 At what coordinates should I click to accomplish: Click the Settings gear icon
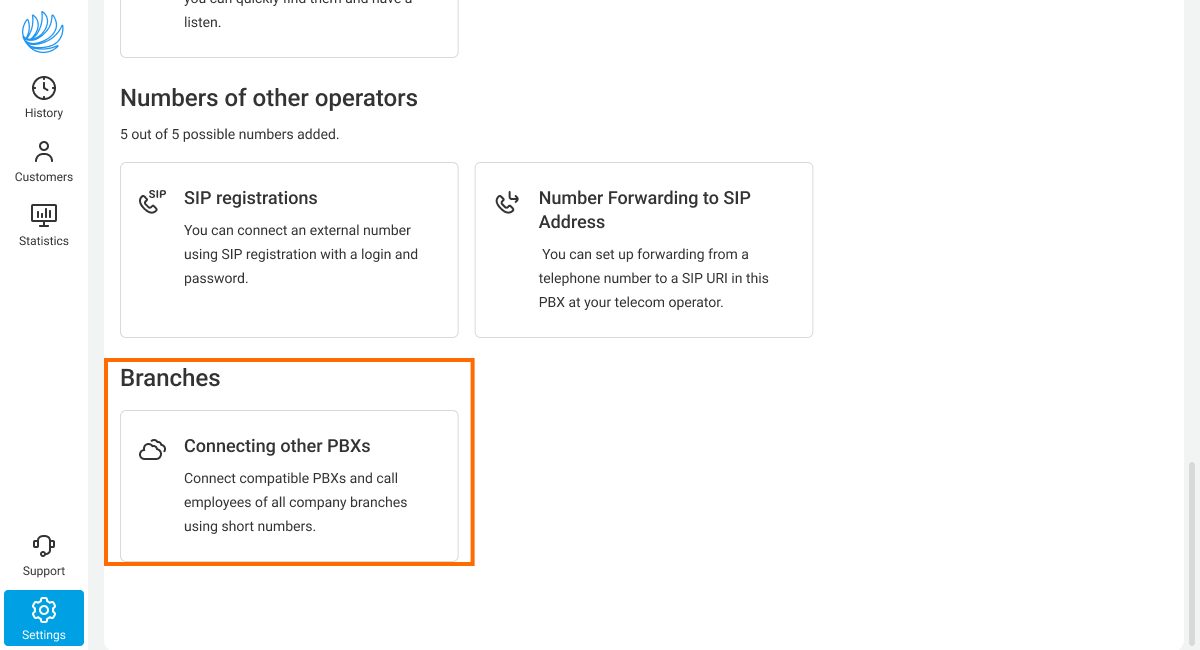(x=44, y=610)
